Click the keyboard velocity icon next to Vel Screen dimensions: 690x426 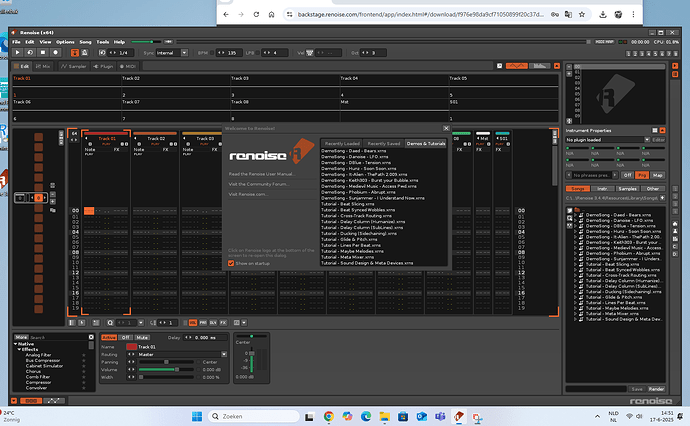(x=309, y=53)
